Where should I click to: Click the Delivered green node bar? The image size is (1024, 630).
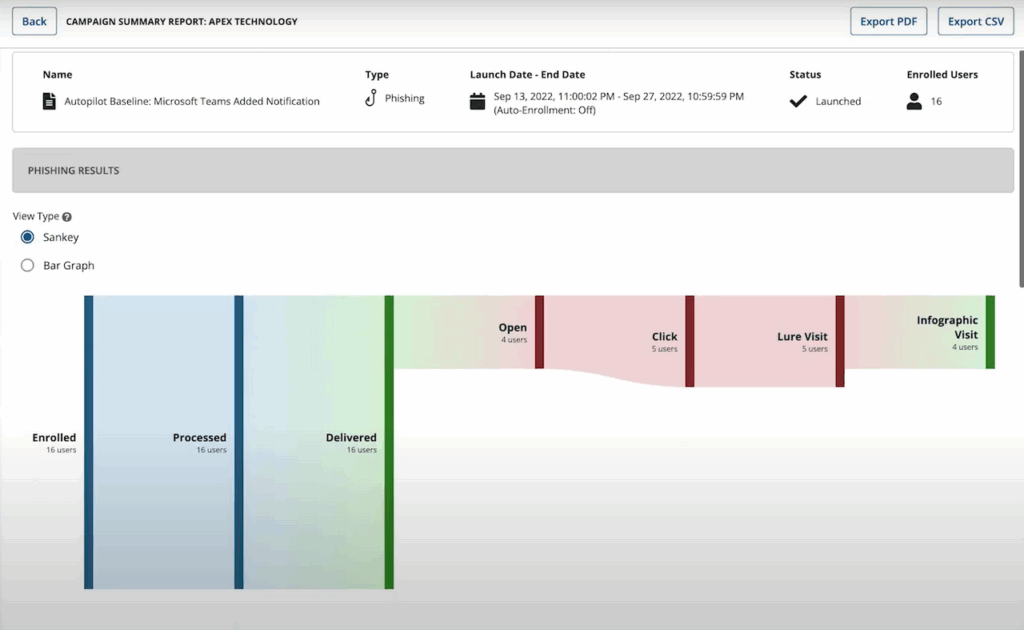pyautogui.click(x=389, y=442)
